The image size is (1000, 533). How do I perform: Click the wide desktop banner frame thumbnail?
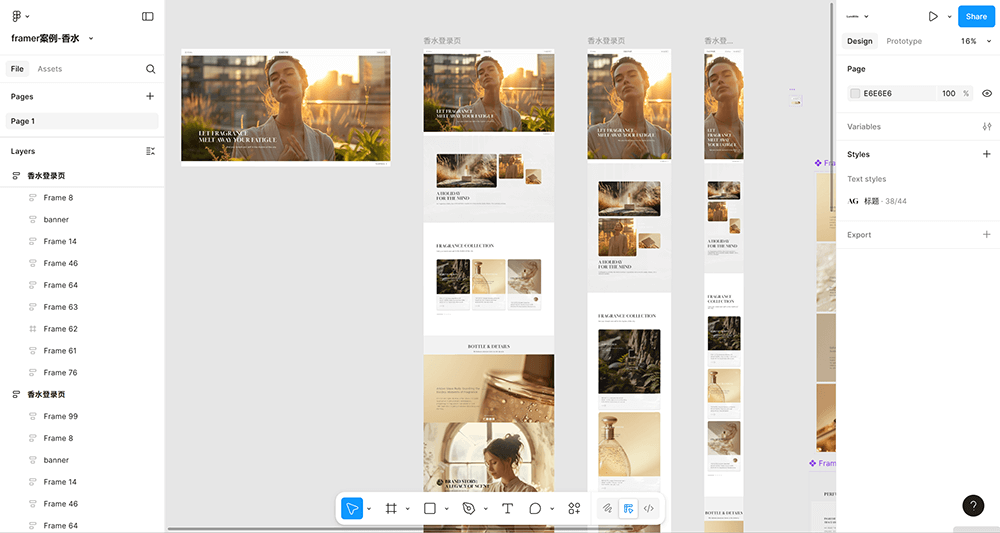(x=286, y=107)
